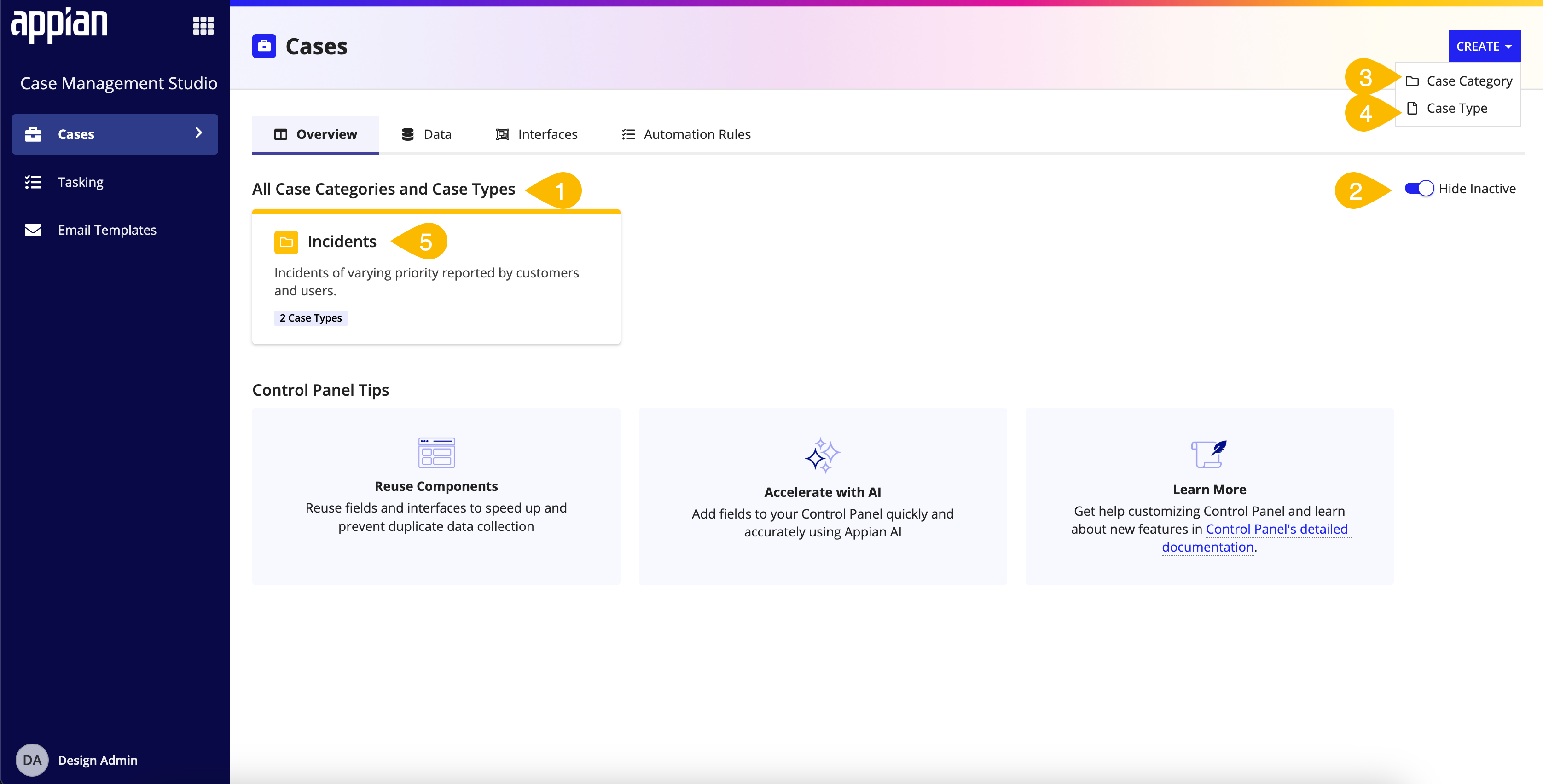Click the Email Templates envelope icon
Viewport: 1543px width, 784px height.
pyautogui.click(x=33, y=230)
